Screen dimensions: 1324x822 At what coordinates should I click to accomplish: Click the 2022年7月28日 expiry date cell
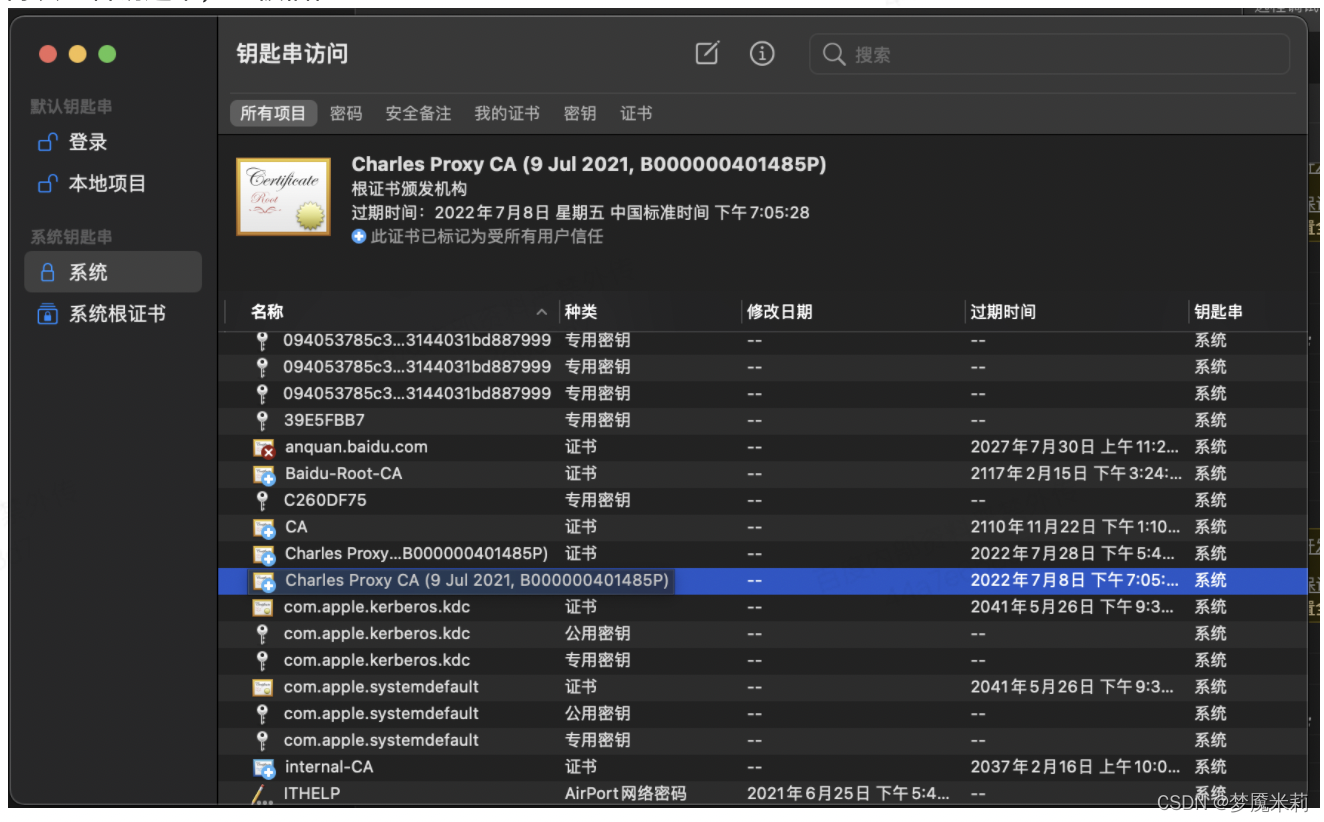click(x=1075, y=554)
